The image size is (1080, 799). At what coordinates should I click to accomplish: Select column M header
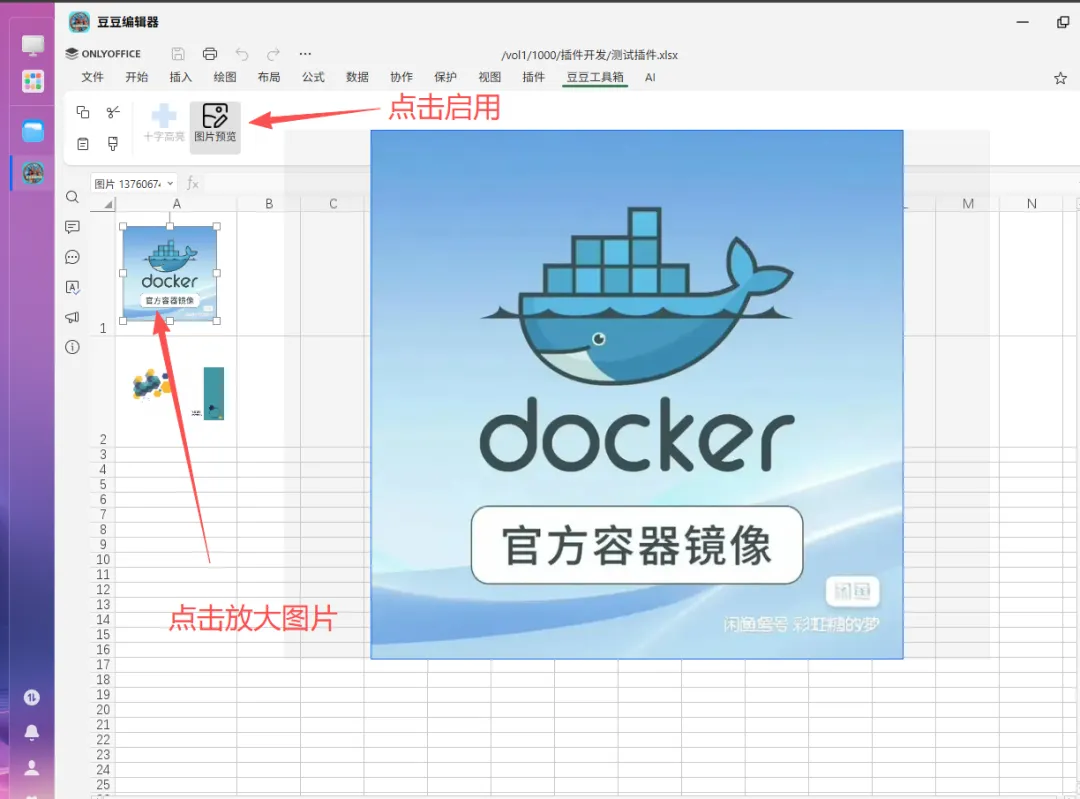click(968, 204)
